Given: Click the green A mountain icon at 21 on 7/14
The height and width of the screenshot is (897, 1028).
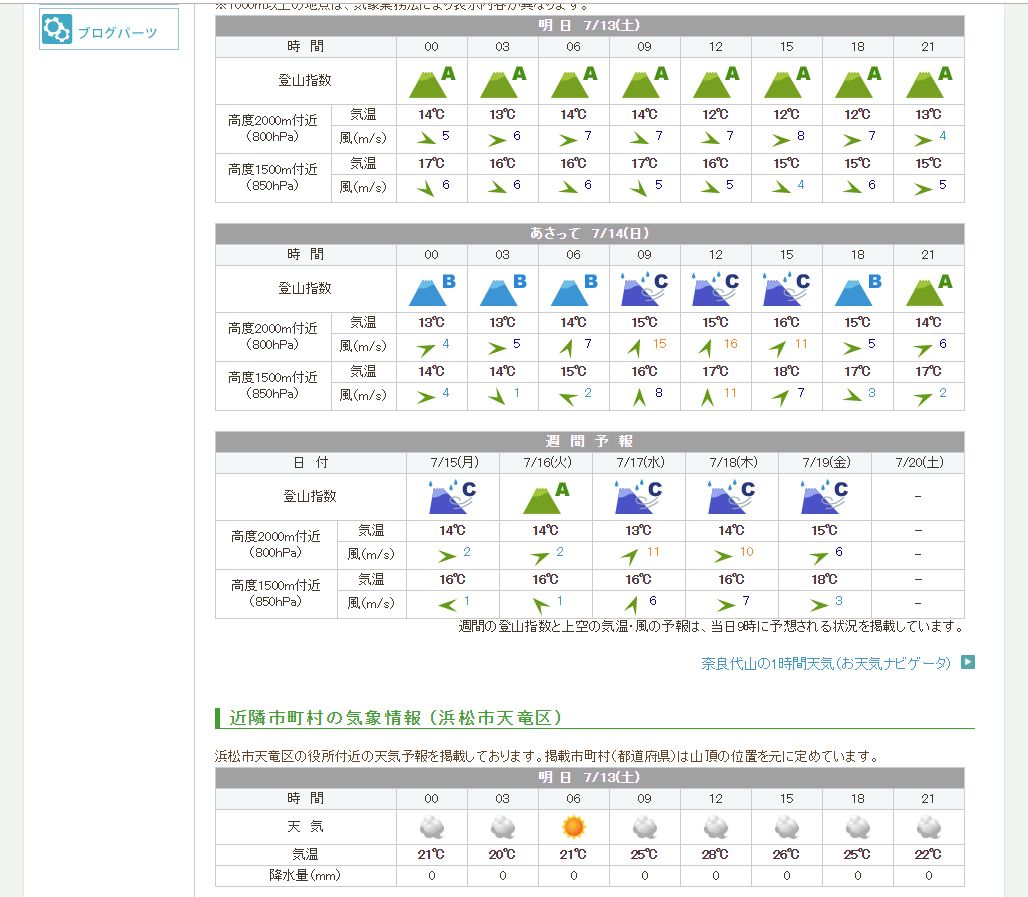Looking at the screenshot, I should tap(928, 288).
